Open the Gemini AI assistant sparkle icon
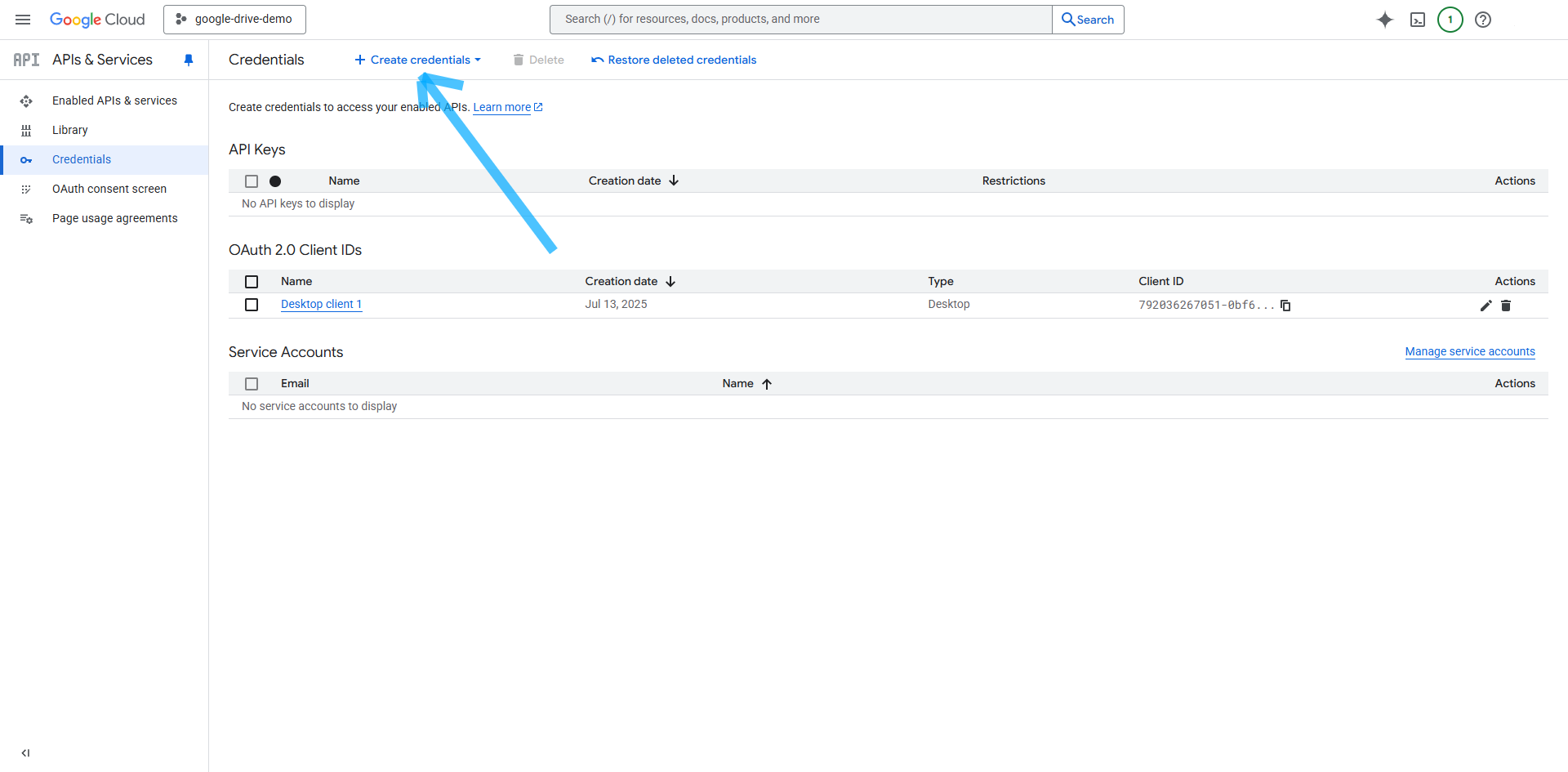 1385,20
